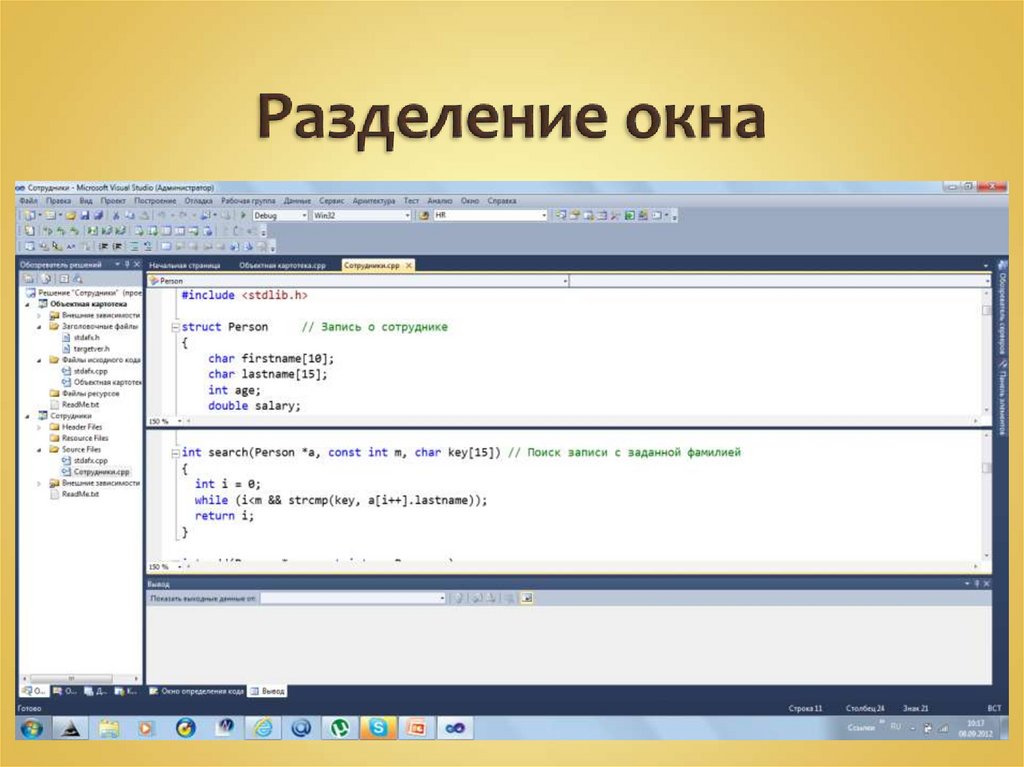Collapse the int search function block
1024x767 pixels.
pyautogui.click(x=175, y=453)
